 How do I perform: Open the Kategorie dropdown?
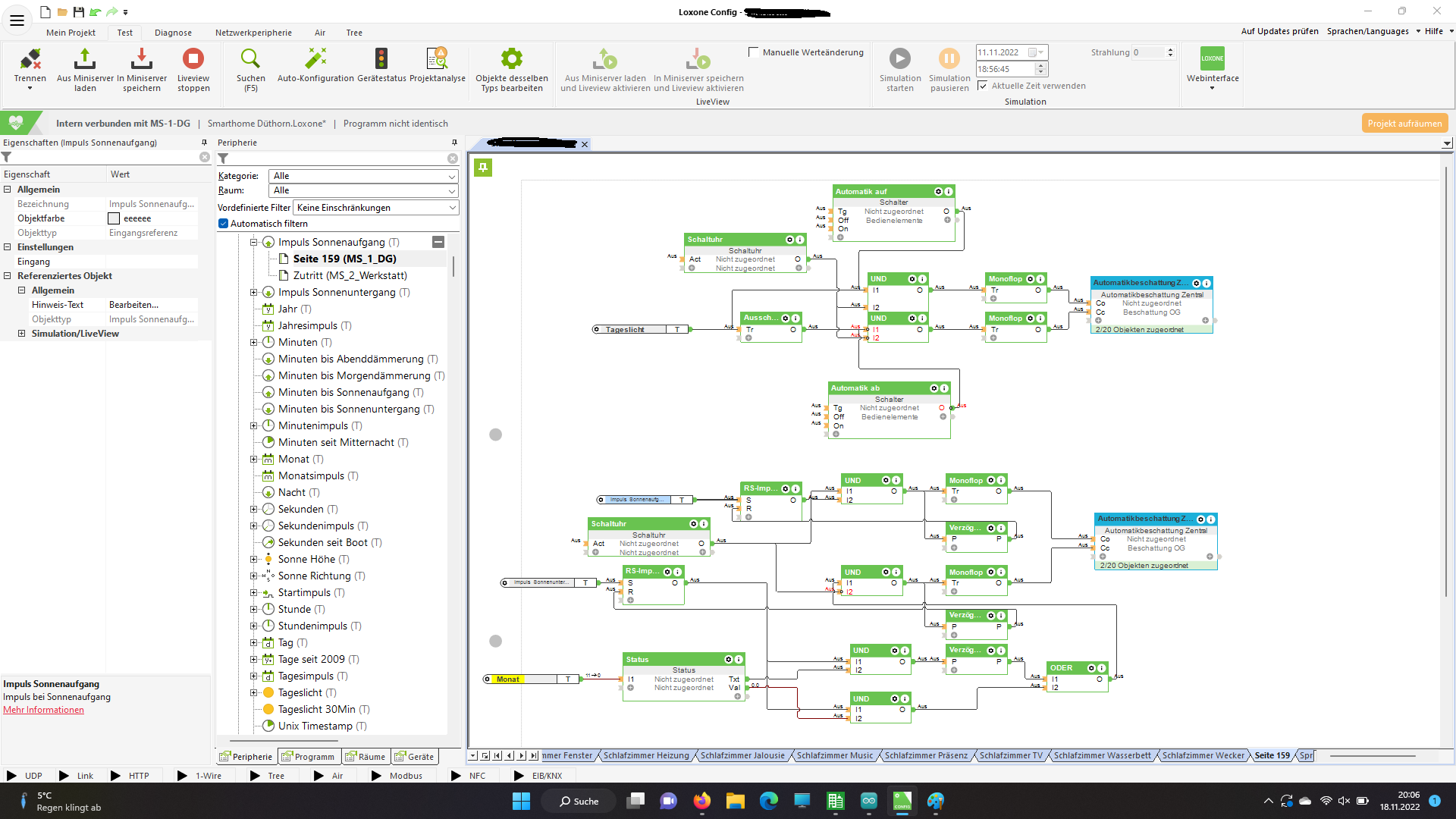[x=364, y=176]
